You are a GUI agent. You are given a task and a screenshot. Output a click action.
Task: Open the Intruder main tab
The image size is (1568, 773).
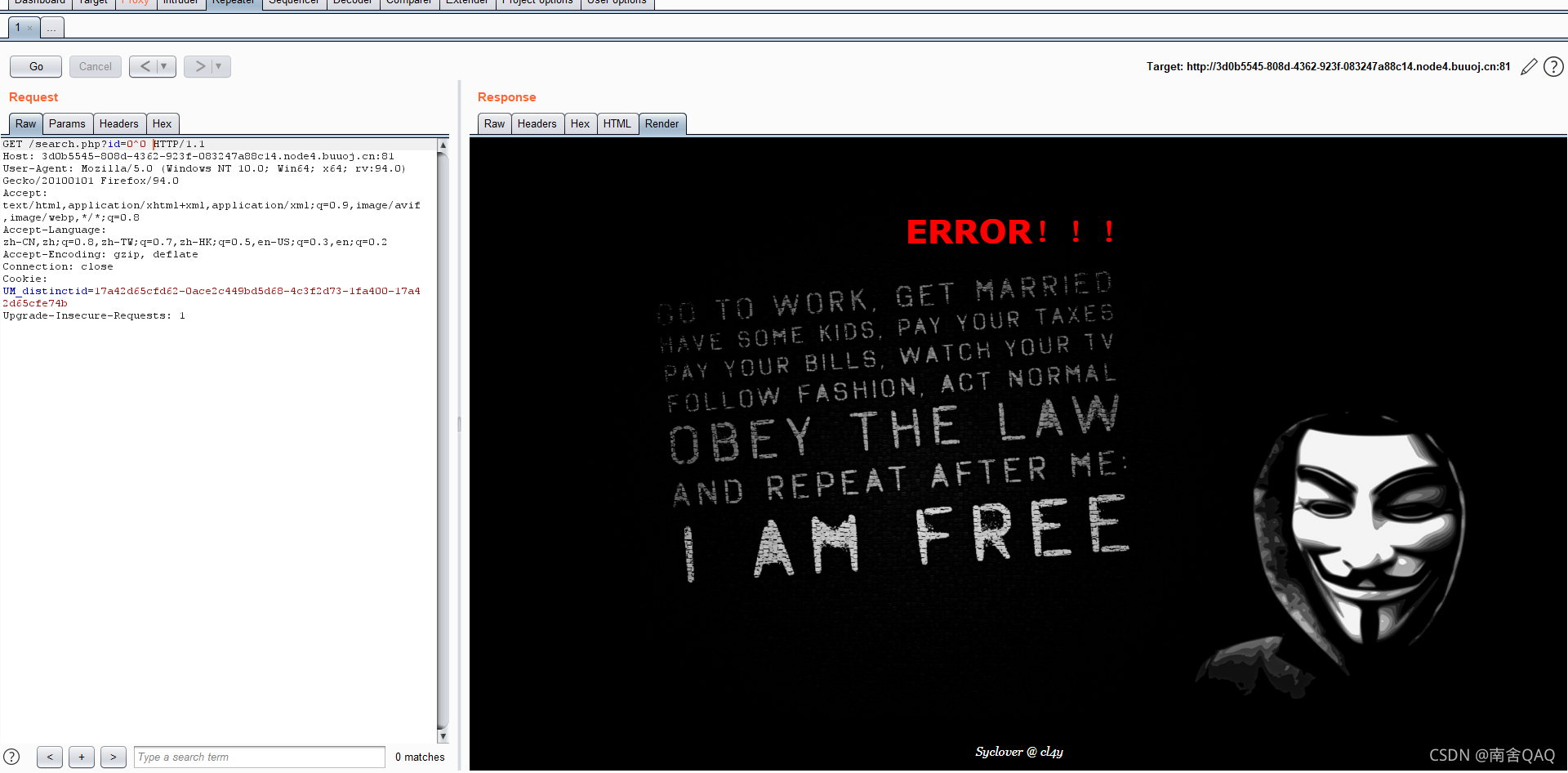180,3
